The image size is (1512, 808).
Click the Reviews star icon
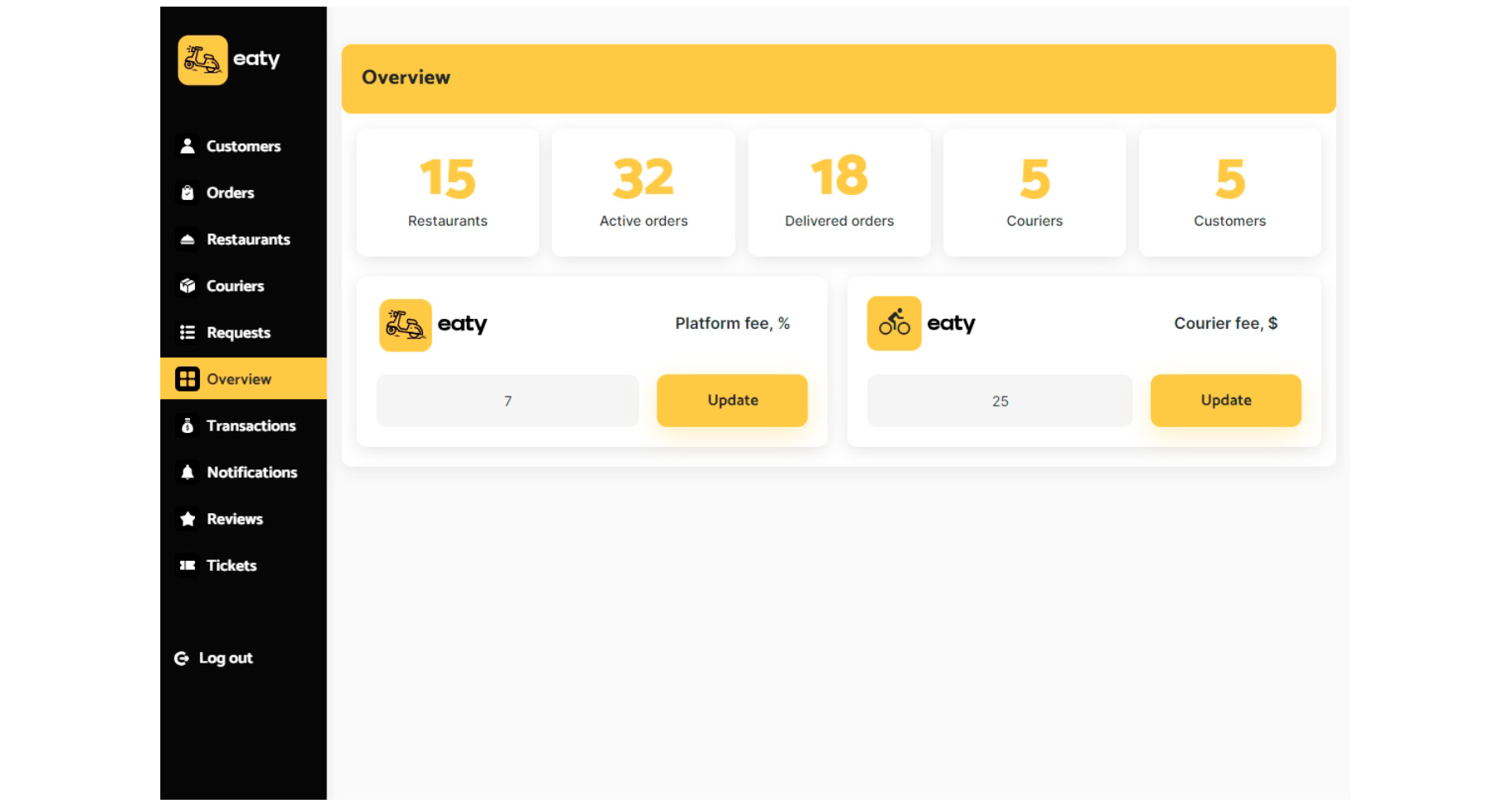coord(188,519)
